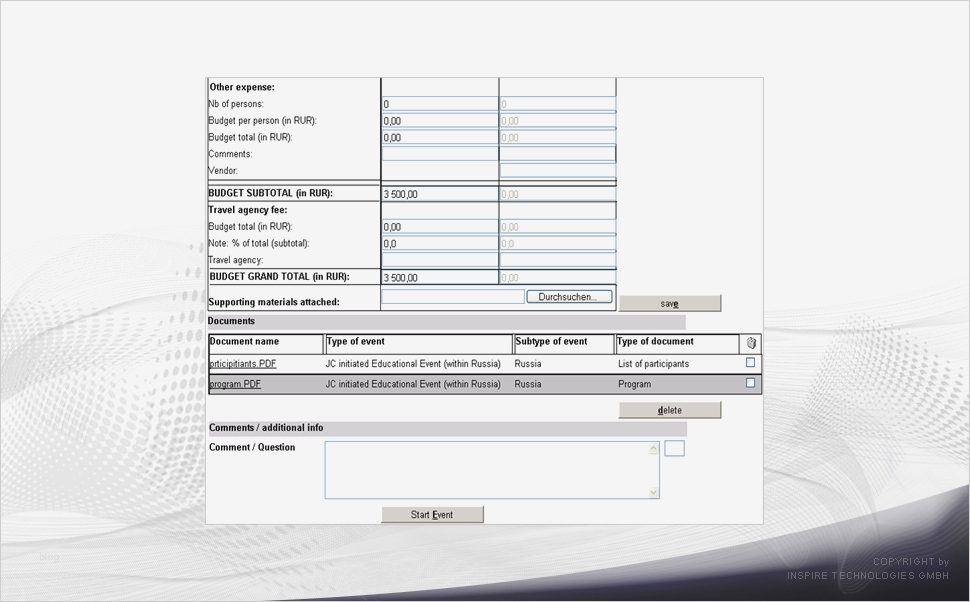Viewport: 970px width, 602px height.
Task: Click the Supporting materials file path field
Action: pyautogui.click(x=453, y=297)
